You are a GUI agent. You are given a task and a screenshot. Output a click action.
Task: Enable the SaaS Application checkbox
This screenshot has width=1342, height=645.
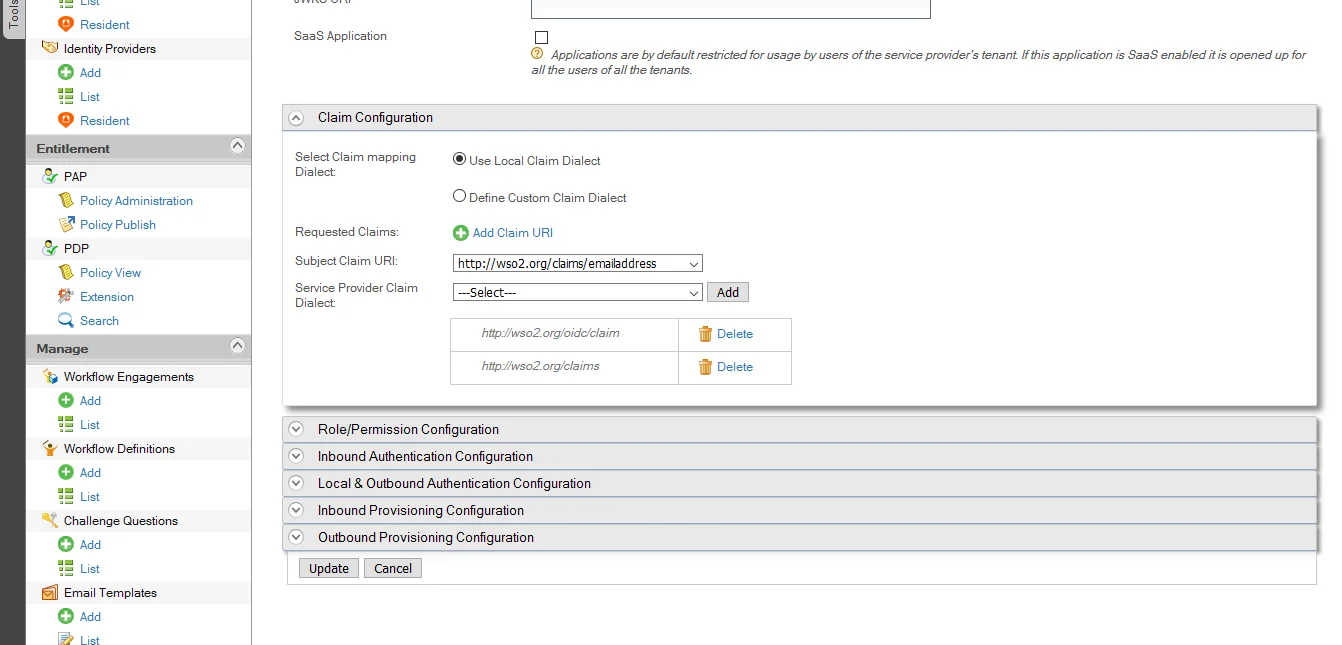541,37
